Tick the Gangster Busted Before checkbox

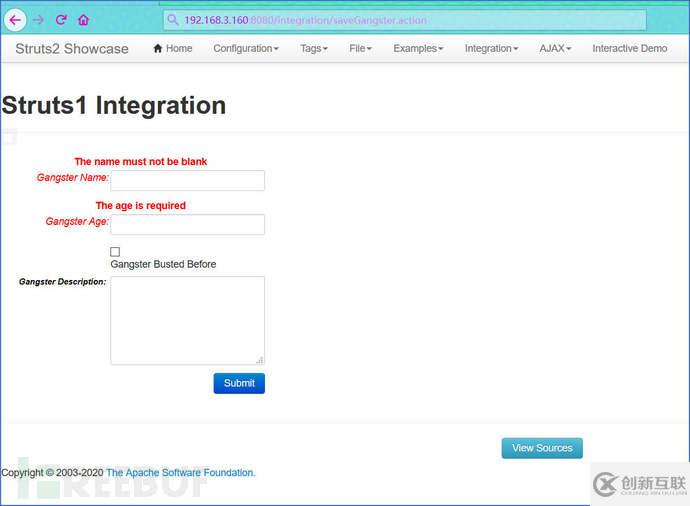coord(115,252)
